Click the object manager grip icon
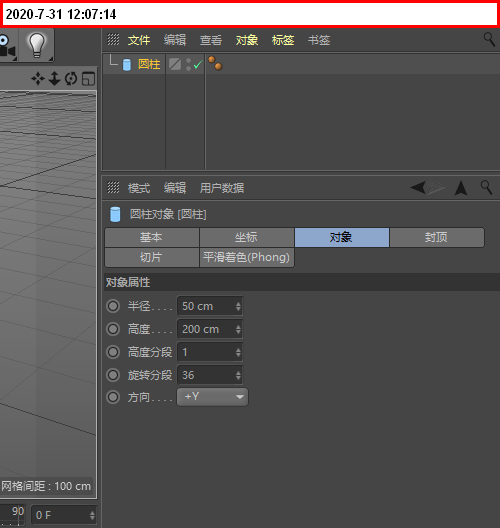This screenshot has height=528, width=500. click(x=113, y=40)
